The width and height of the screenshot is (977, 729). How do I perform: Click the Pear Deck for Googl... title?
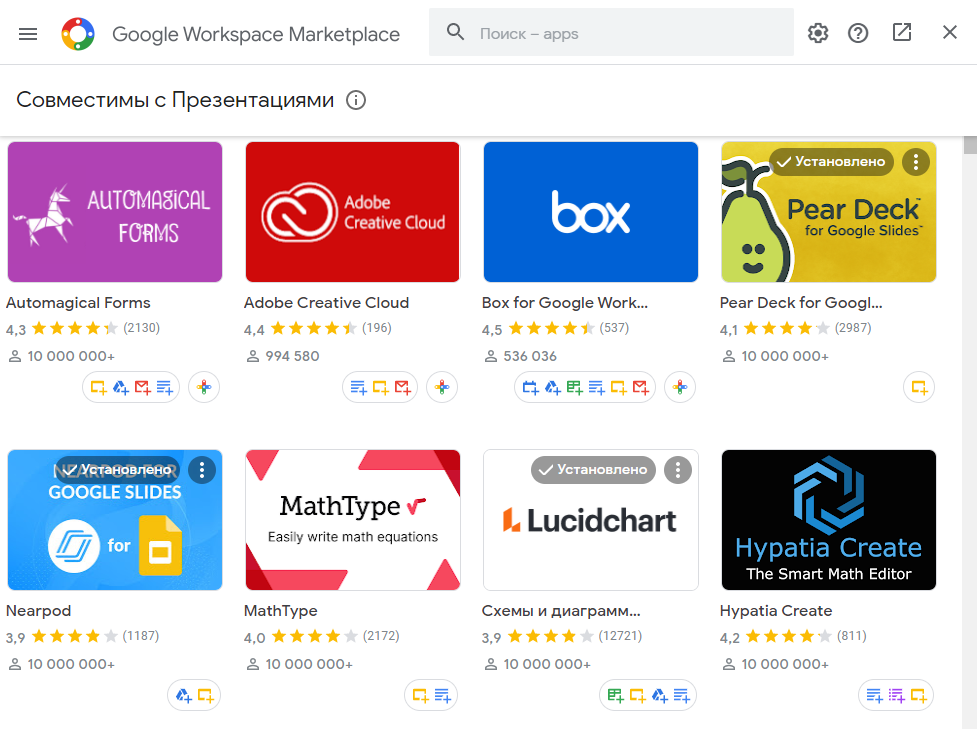point(801,303)
